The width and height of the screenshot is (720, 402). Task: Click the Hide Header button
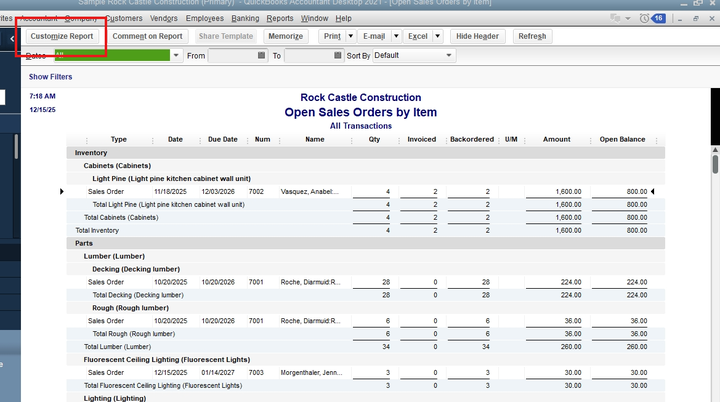click(x=478, y=36)
